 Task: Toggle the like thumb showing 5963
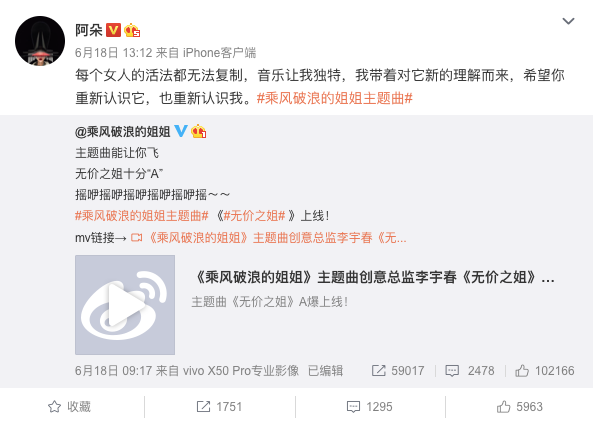[x=520, y=407]
